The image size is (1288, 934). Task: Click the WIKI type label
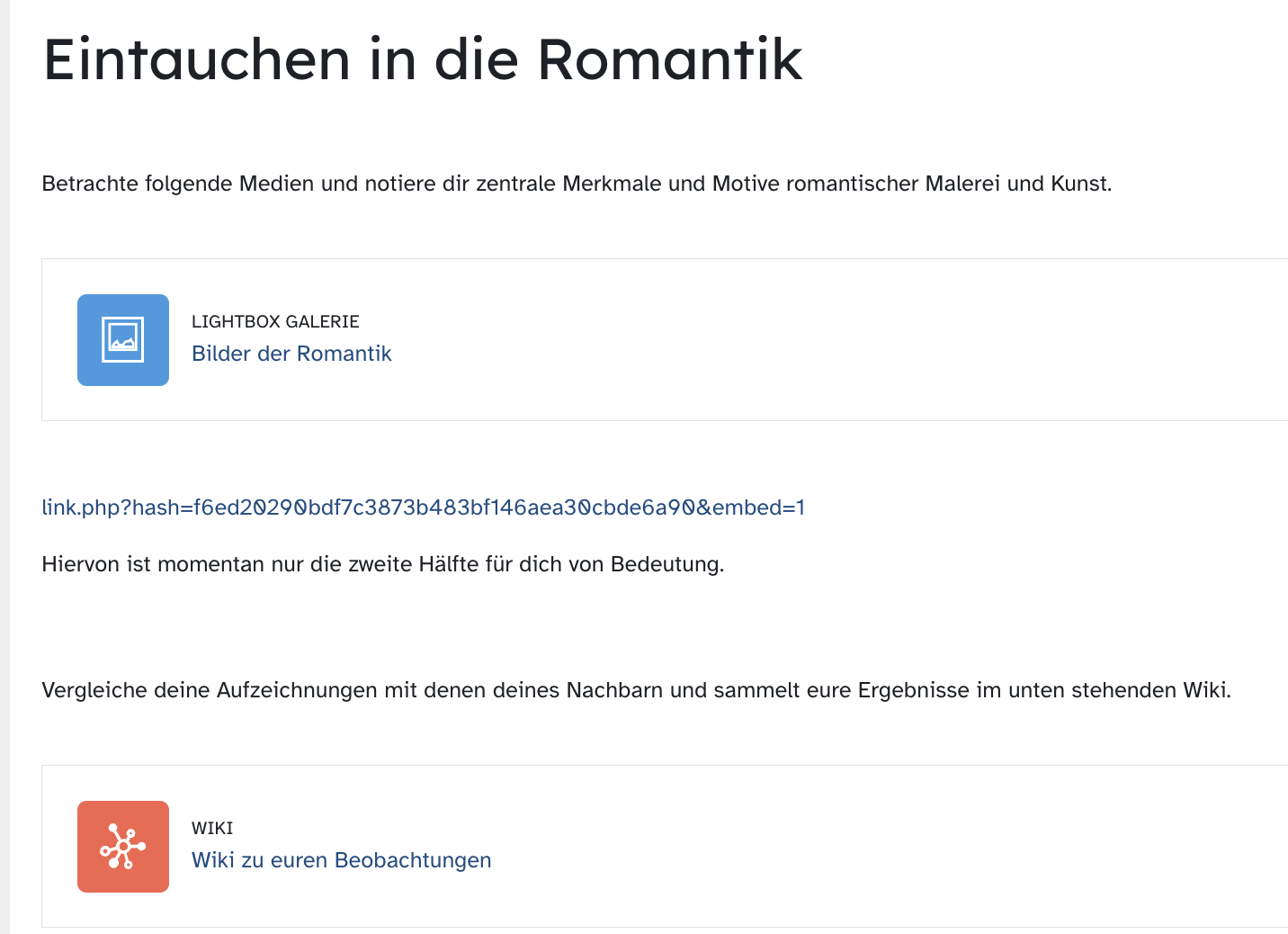coord(212,828)
